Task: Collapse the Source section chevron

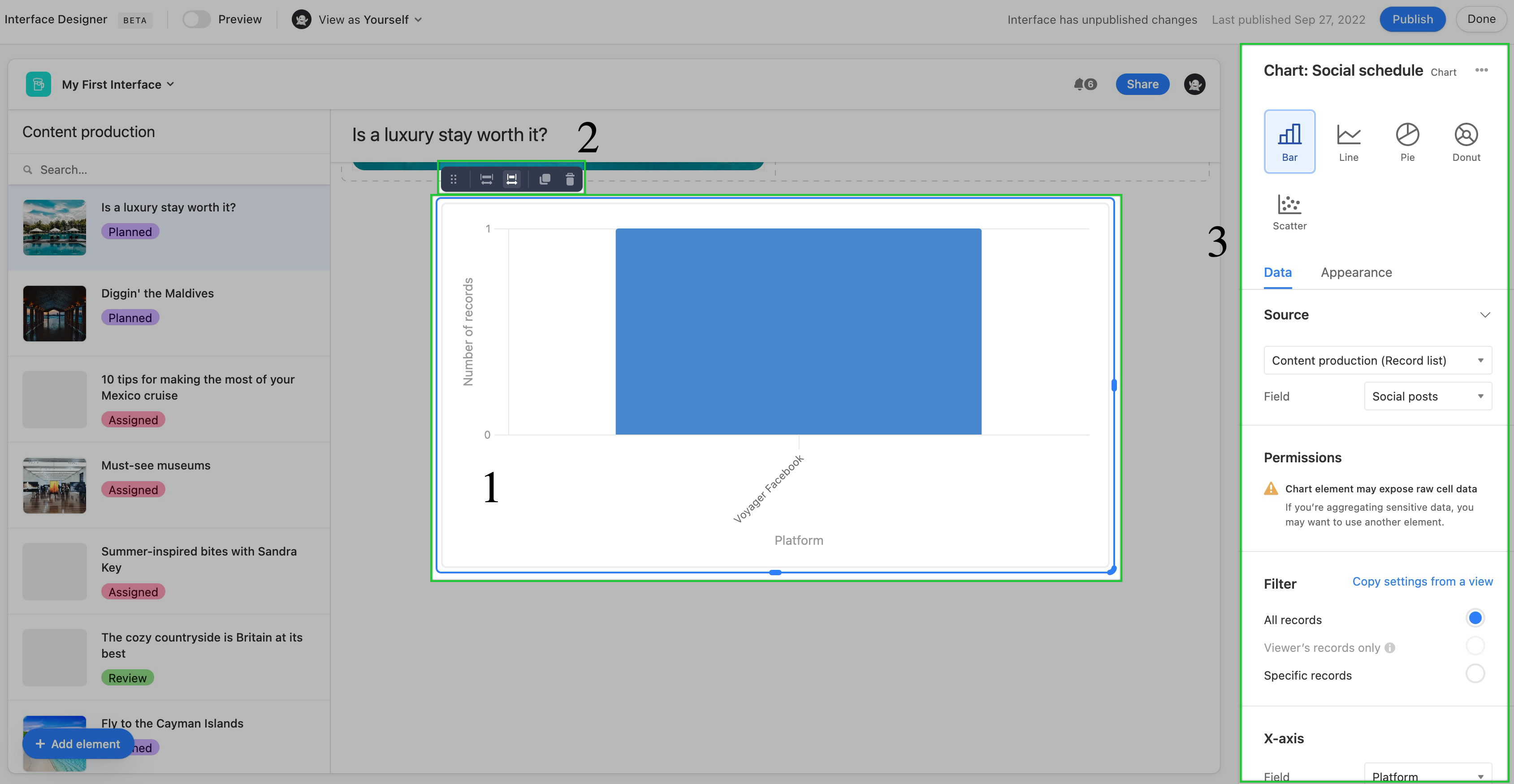Action: click(x=1484, y=315)
